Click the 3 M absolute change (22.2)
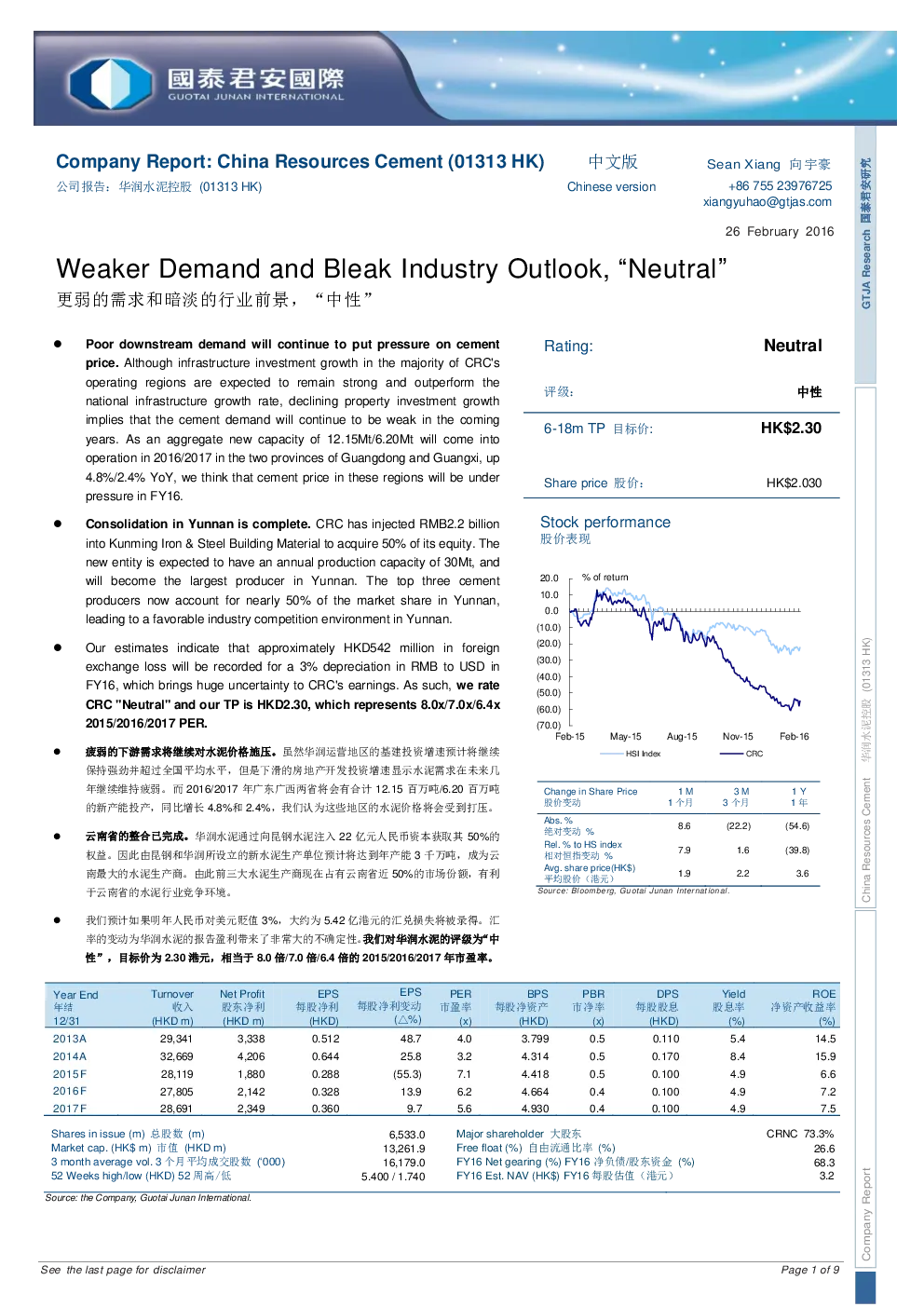This screenshot has height=1307, width=924. click(740, 825)
